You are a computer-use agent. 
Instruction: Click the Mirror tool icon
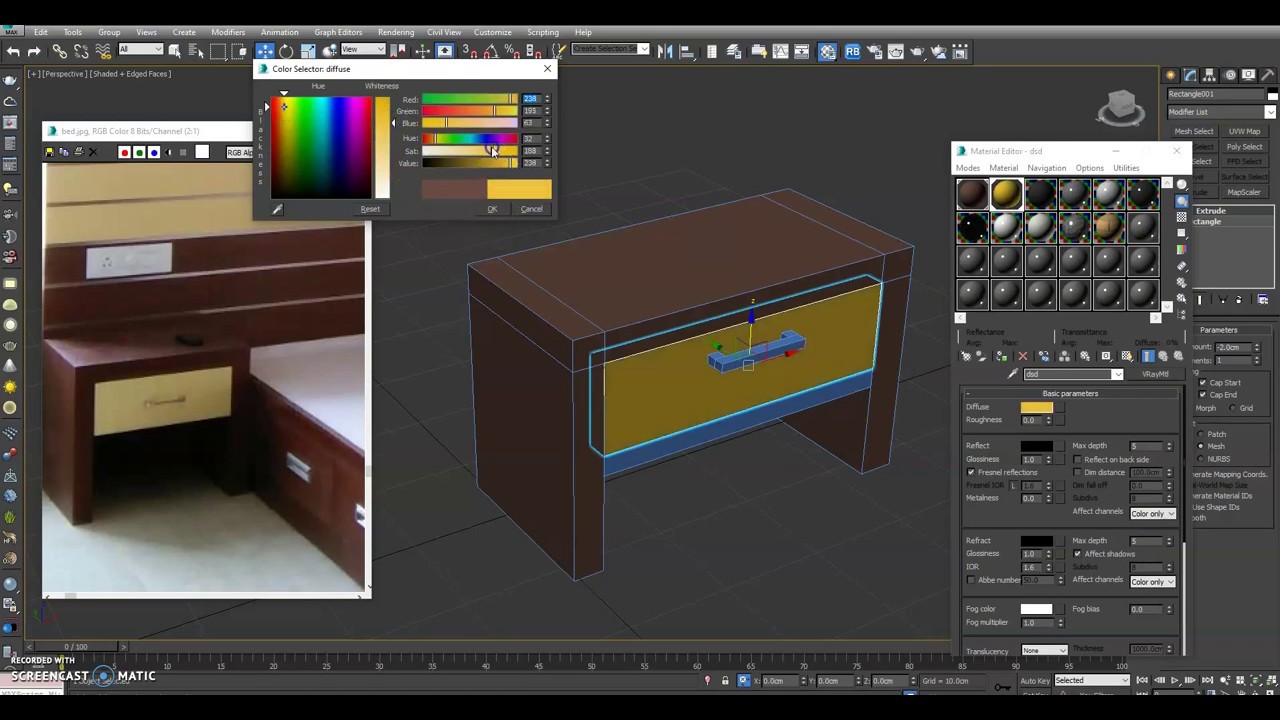[x=665, y=51]
